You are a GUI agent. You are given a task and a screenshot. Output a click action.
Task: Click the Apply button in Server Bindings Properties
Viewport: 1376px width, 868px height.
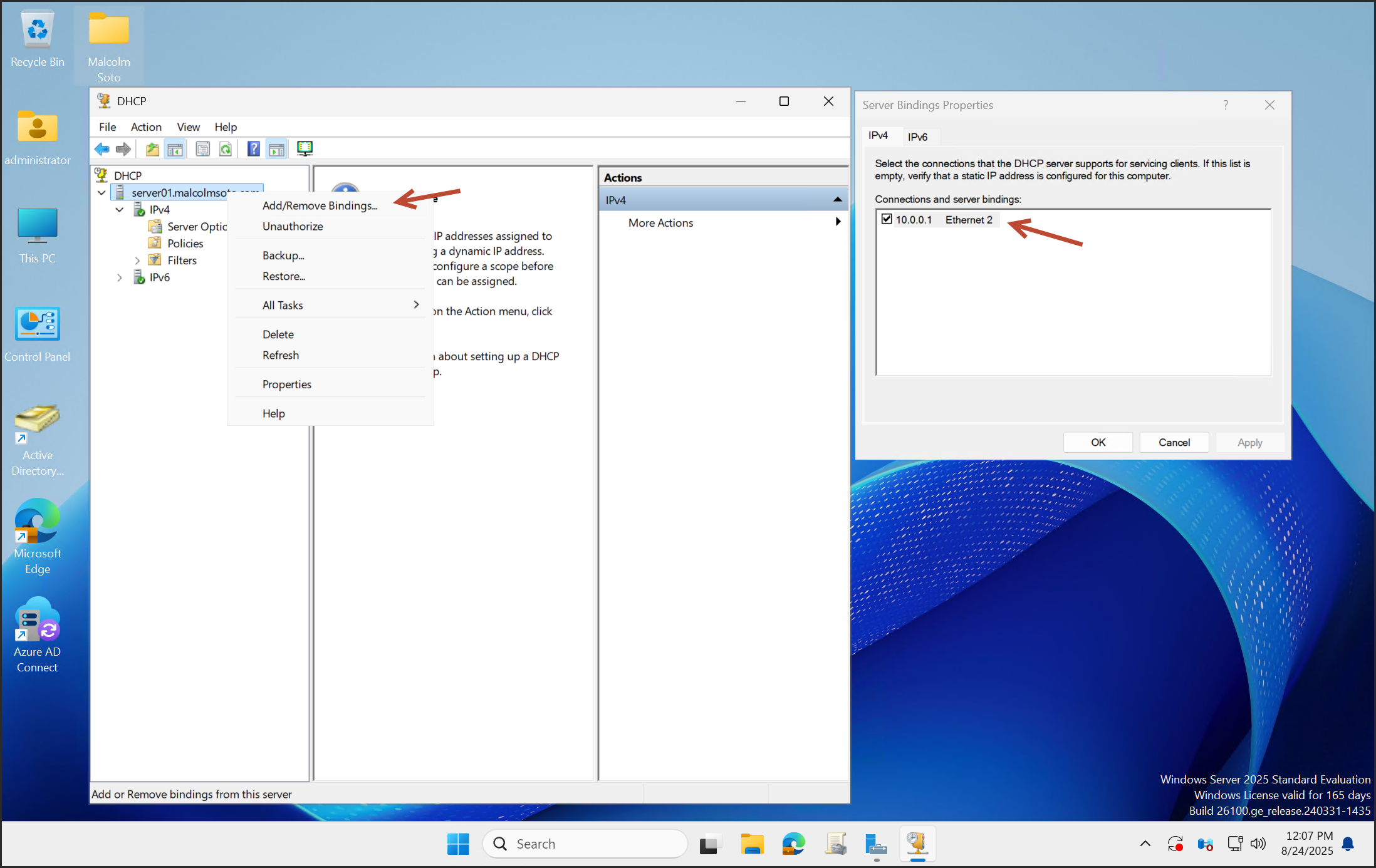tap(1249, 442)
